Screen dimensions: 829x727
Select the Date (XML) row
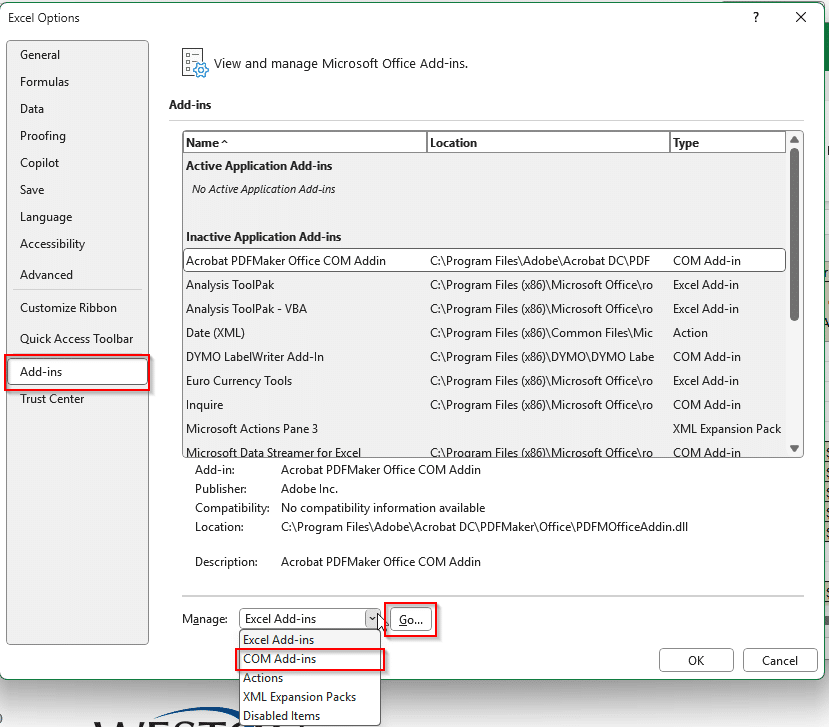[484, 333]
